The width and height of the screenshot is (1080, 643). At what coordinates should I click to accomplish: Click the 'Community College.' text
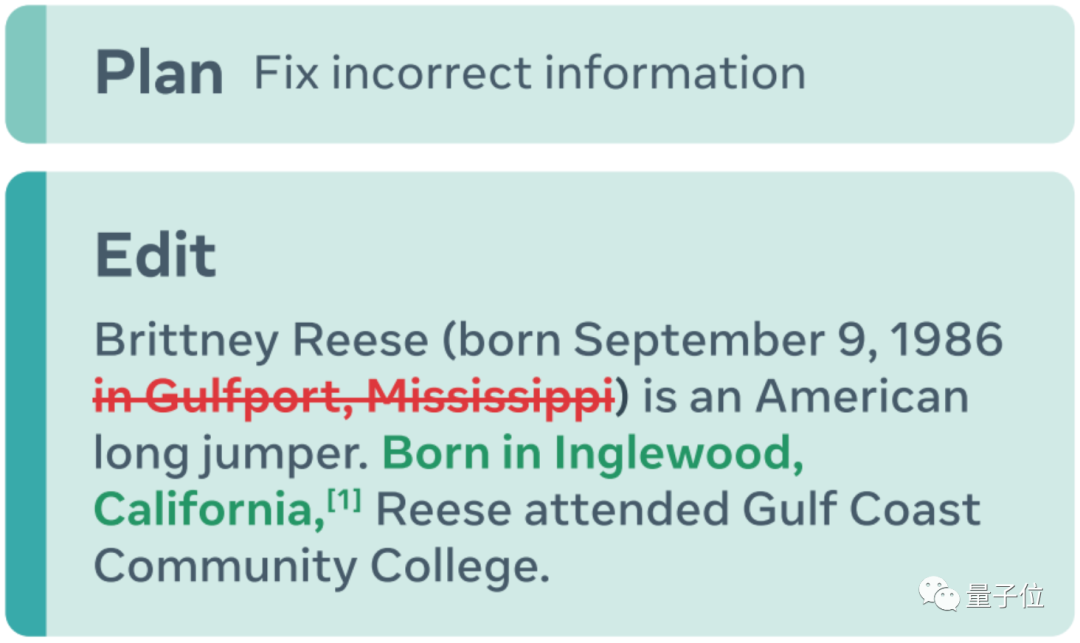pos(322,567)
